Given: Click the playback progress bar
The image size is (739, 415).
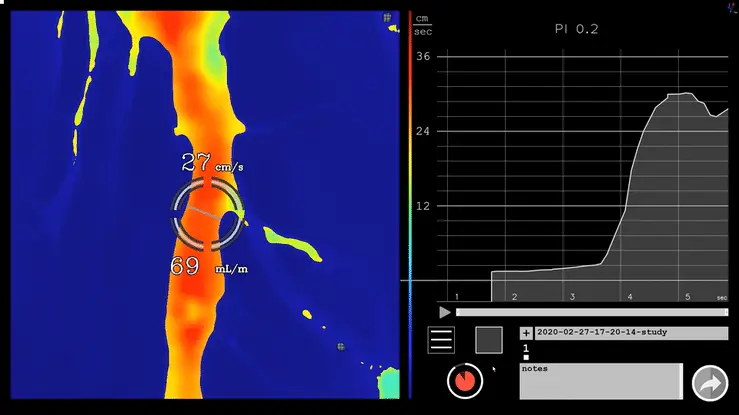Looking at the screenshot, I should (x=590, y=313).
